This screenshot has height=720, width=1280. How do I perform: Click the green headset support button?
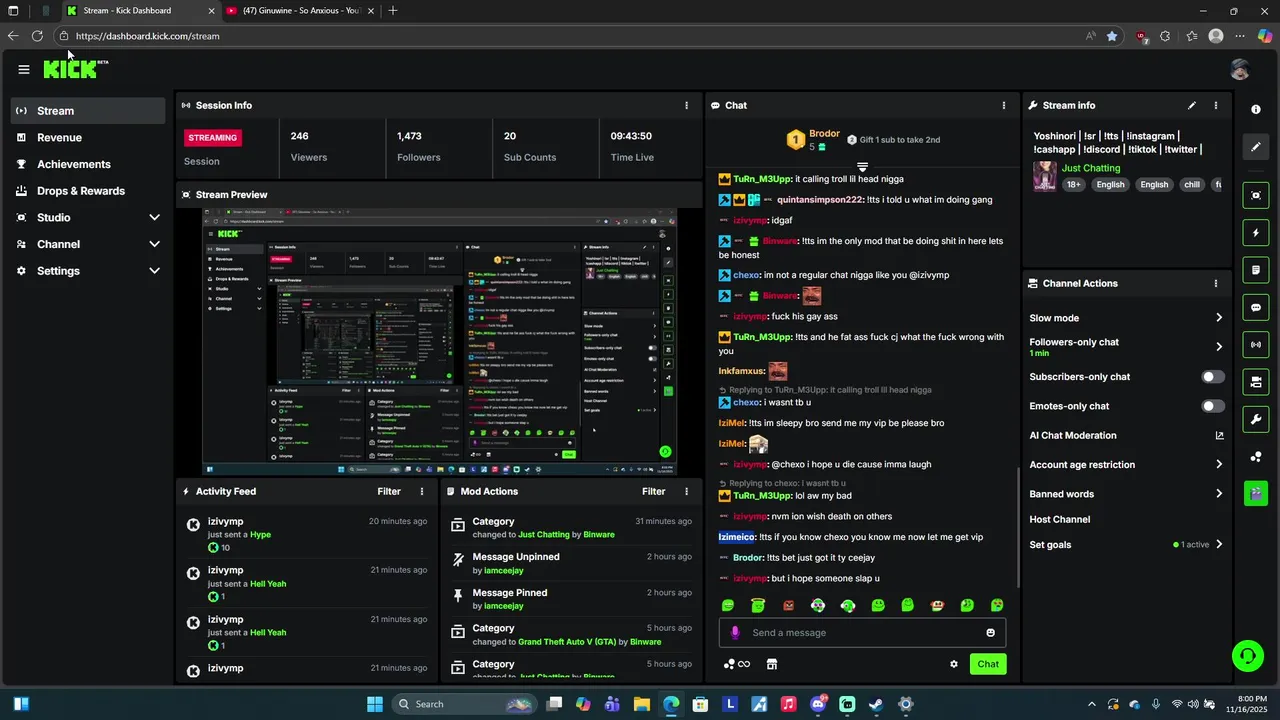[1247, 656]
